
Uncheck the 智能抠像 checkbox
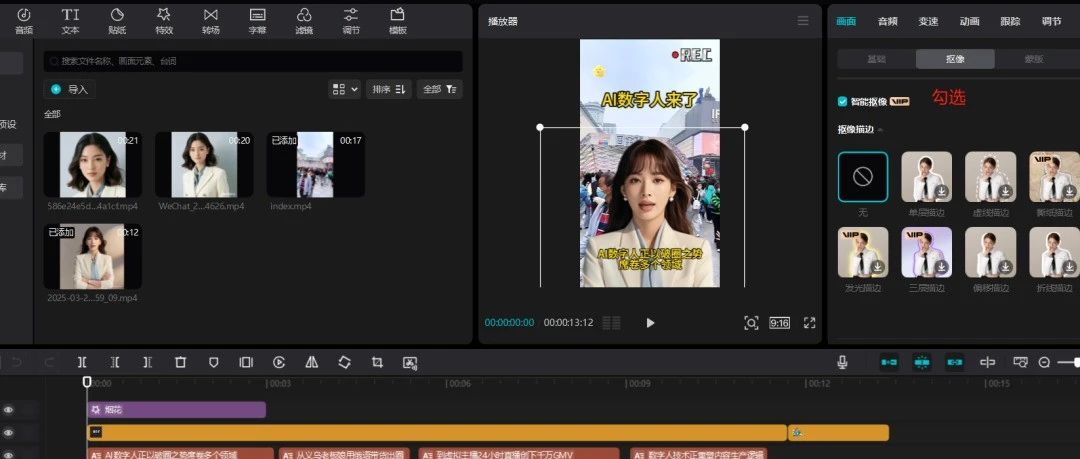click(843, 101)
